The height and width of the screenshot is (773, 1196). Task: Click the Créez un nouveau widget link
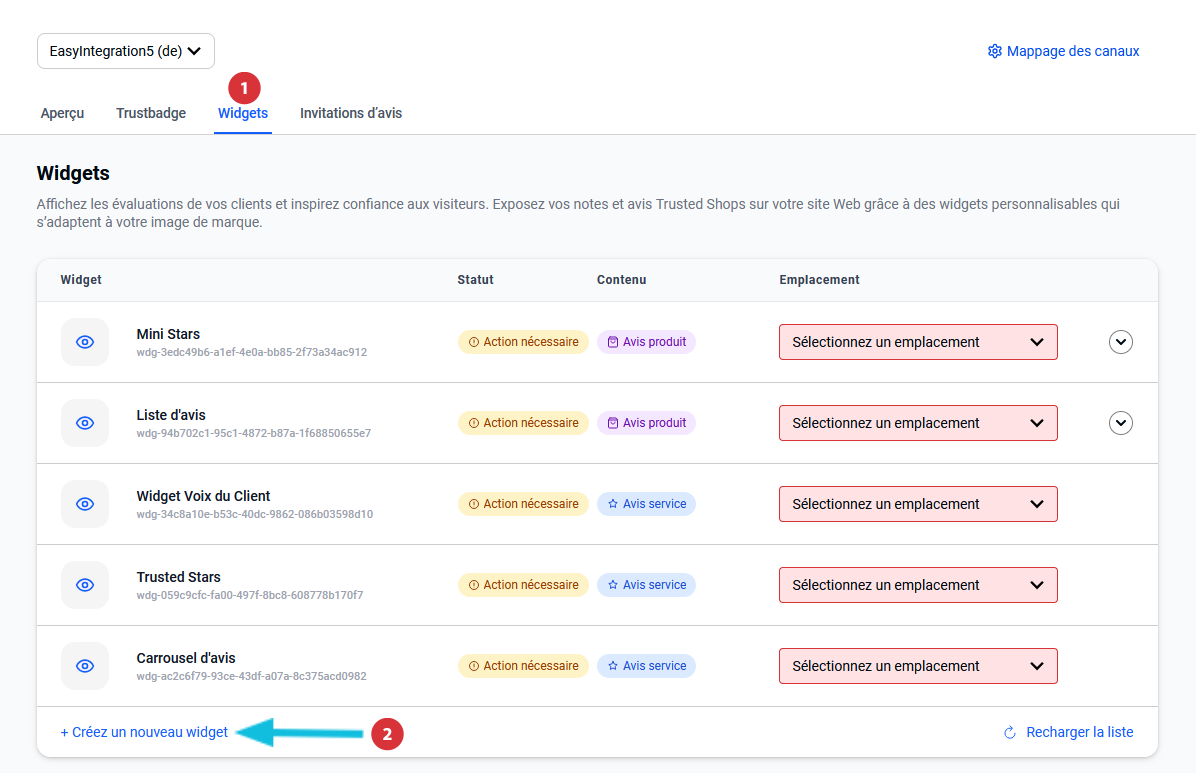coord(144,732)
